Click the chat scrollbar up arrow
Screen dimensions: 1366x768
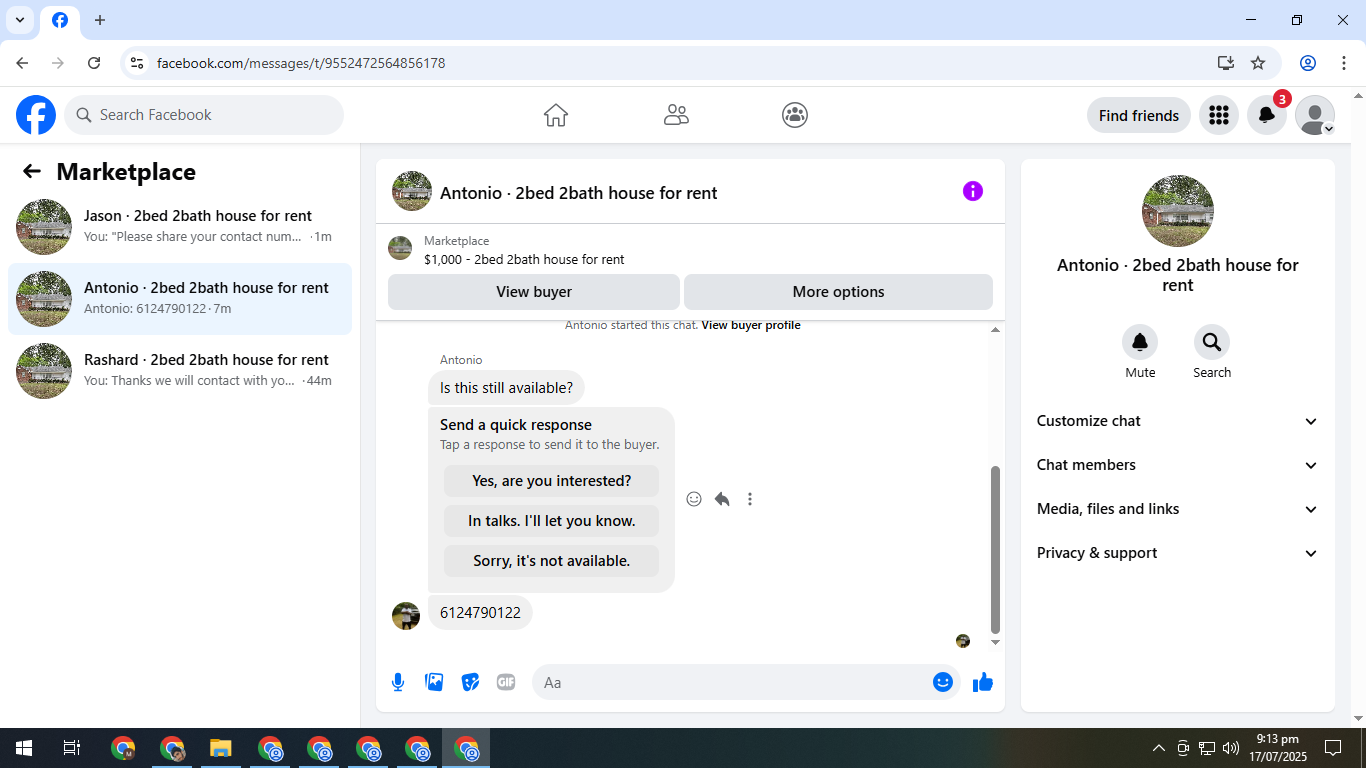point(995,330)
